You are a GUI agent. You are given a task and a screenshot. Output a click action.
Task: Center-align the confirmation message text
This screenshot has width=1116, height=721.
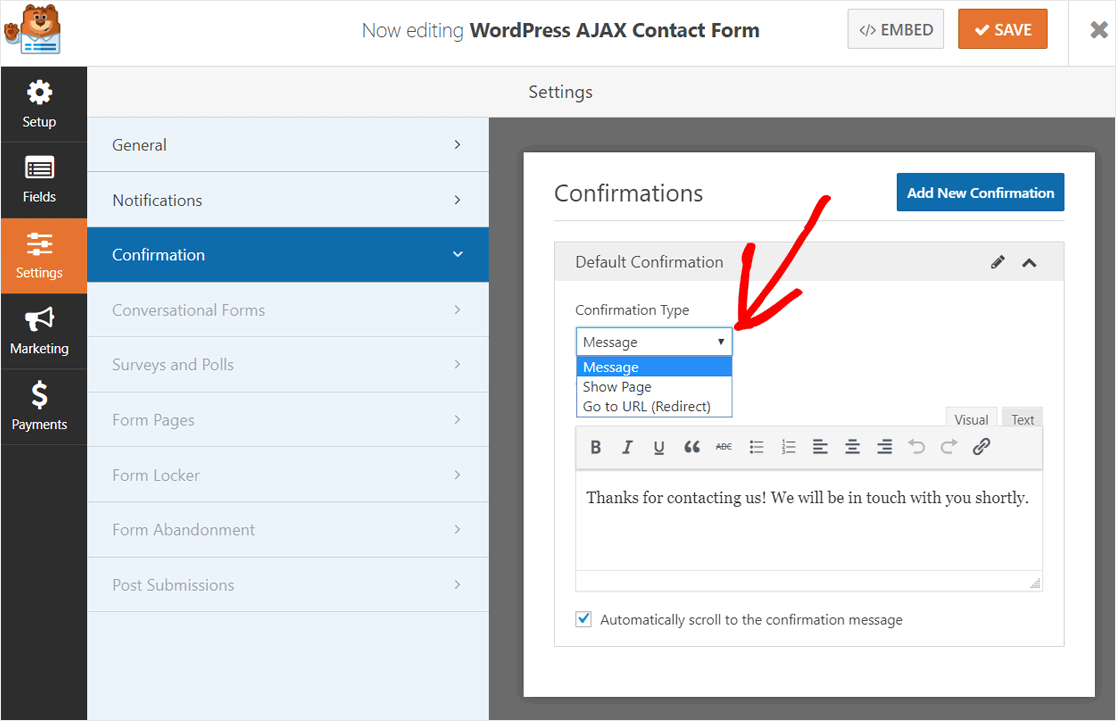click(852, 447)
